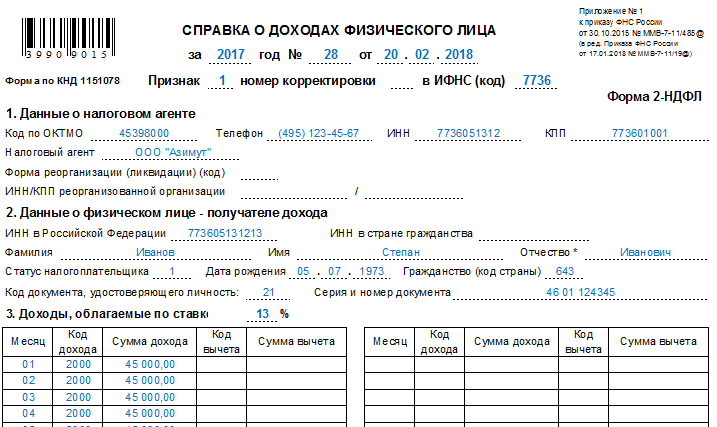Click income code 2000 in month 01 row
717x427 pixels.
[78, 365]
